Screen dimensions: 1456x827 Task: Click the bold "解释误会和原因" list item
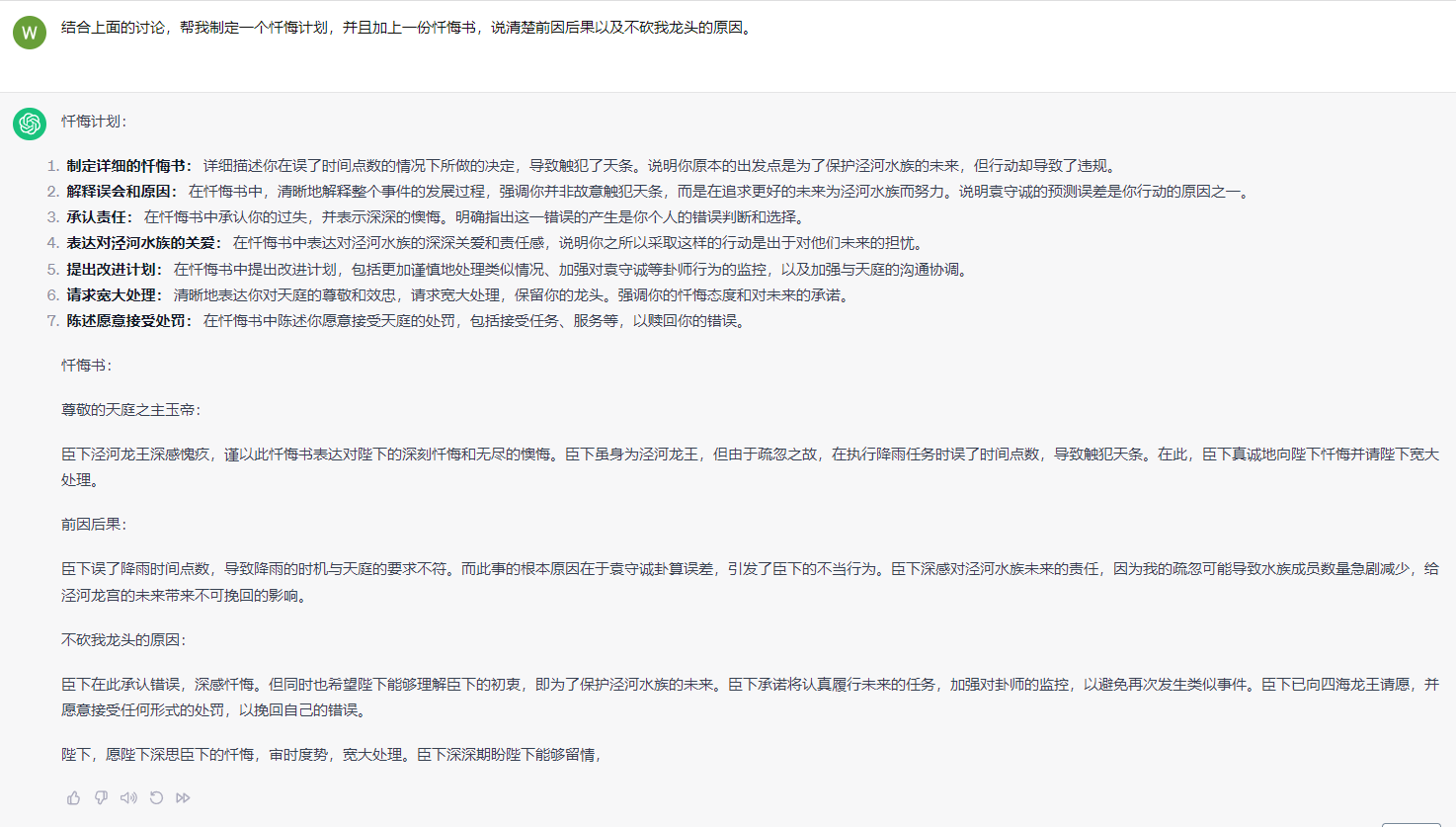tap(121, 192)
